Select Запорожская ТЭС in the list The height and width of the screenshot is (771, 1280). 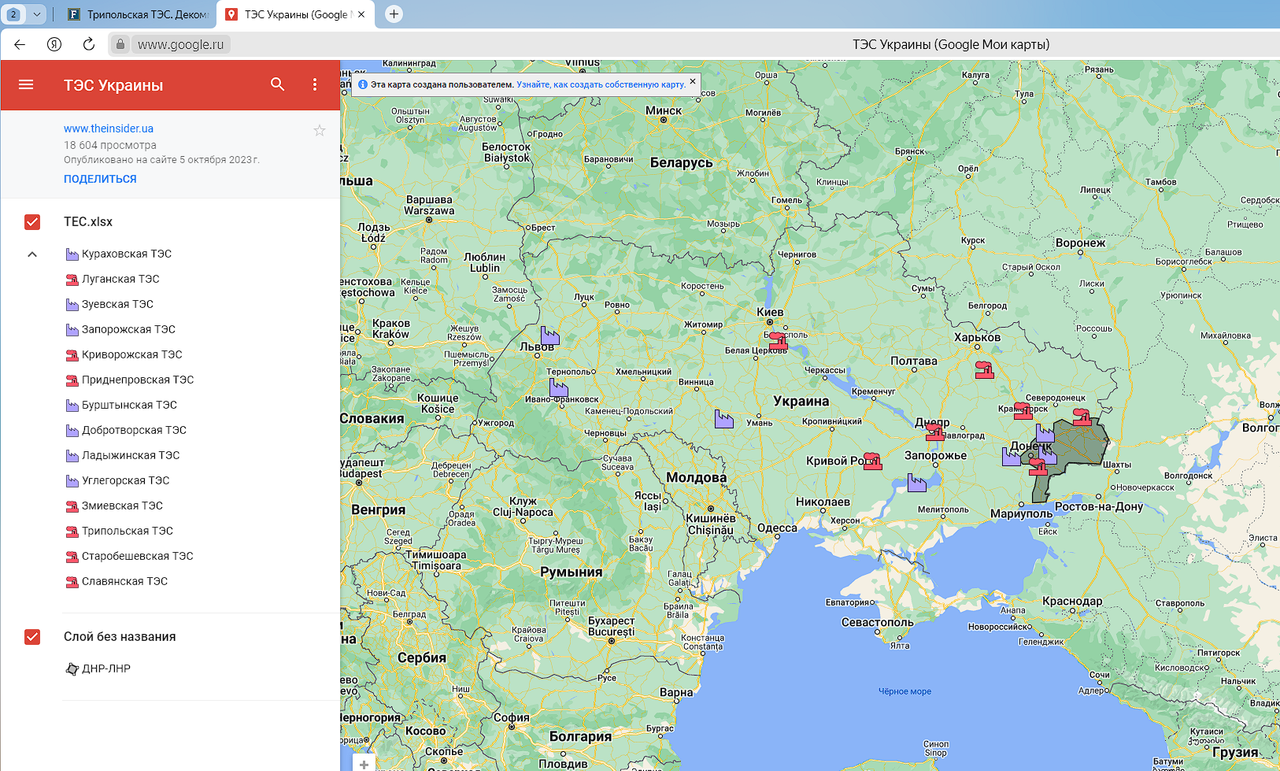coord(121,329)
